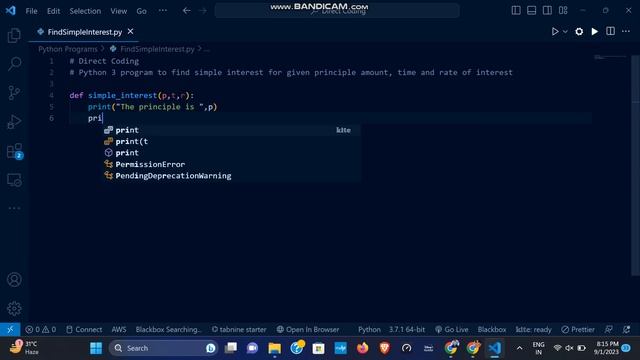Open the File menu
The height and width of the screenshot is (360, 640).
coord(31,11)
